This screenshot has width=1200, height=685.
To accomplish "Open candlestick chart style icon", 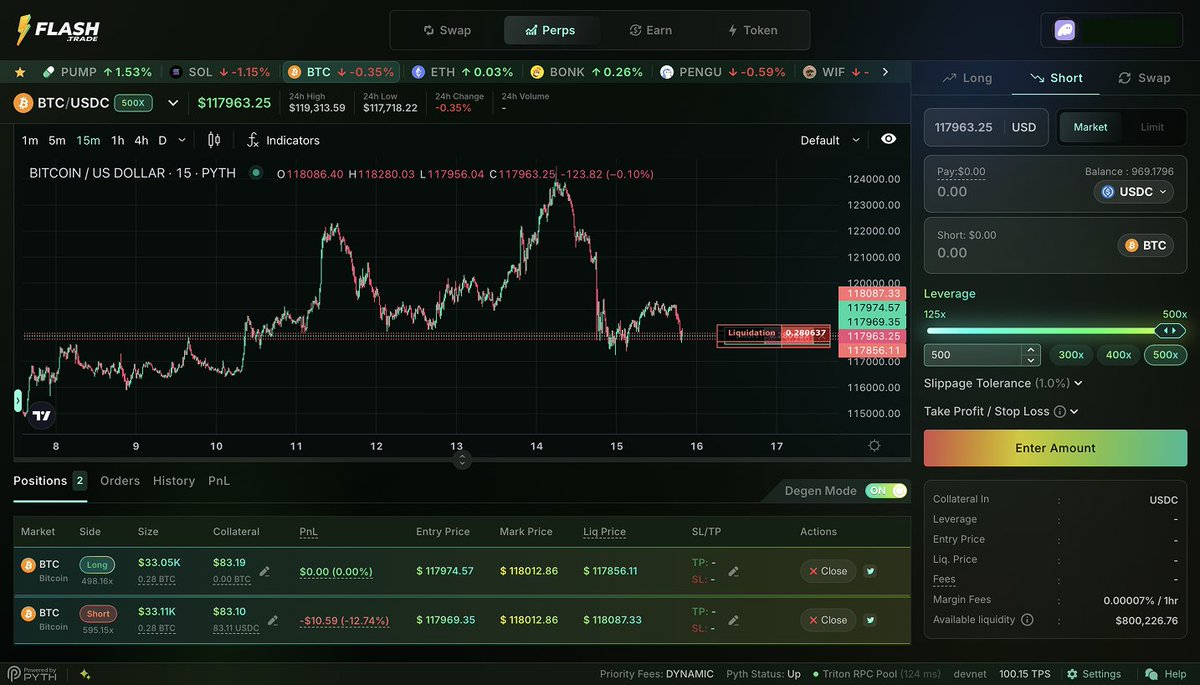I will point(214,140).
